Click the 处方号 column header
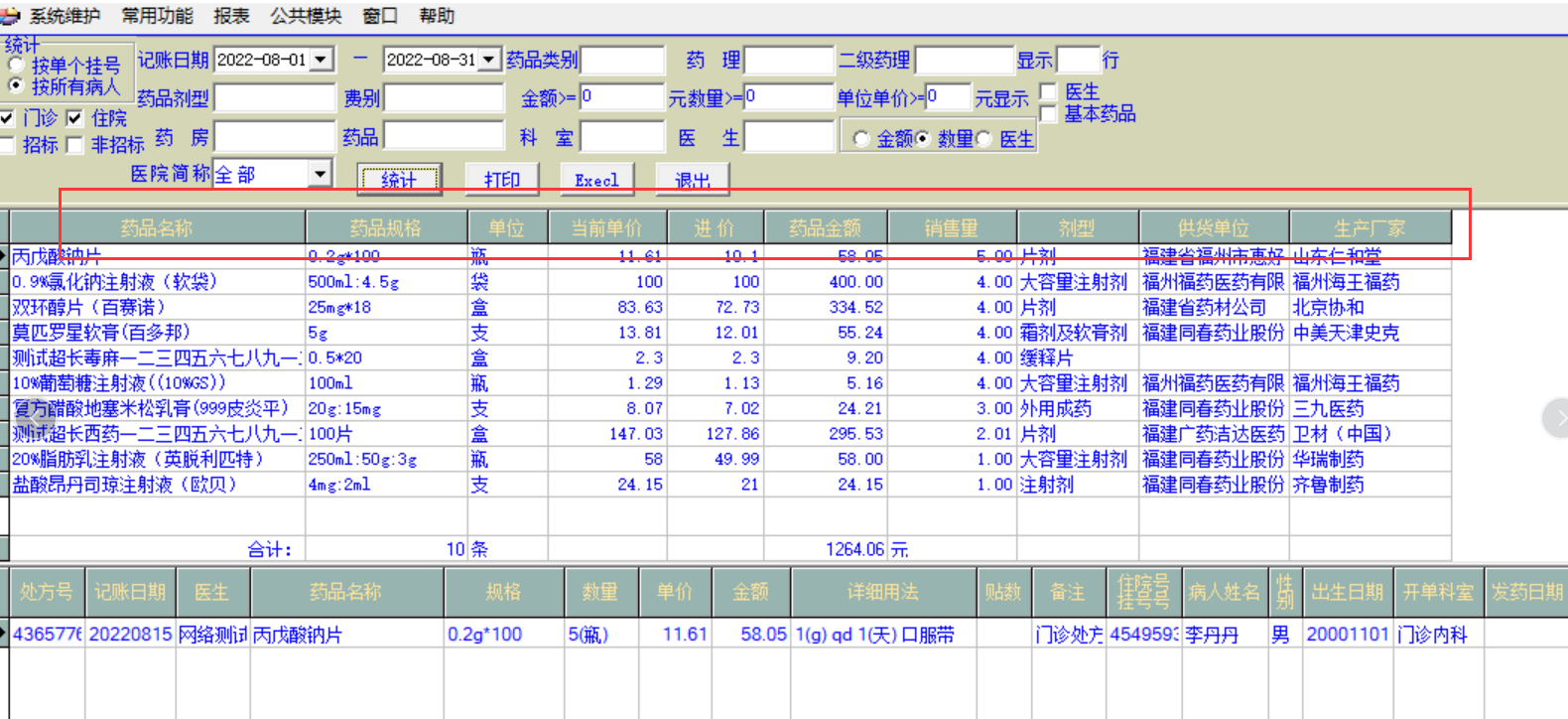Viewport: 1568px width, 719px height. [x=47, y=592]
